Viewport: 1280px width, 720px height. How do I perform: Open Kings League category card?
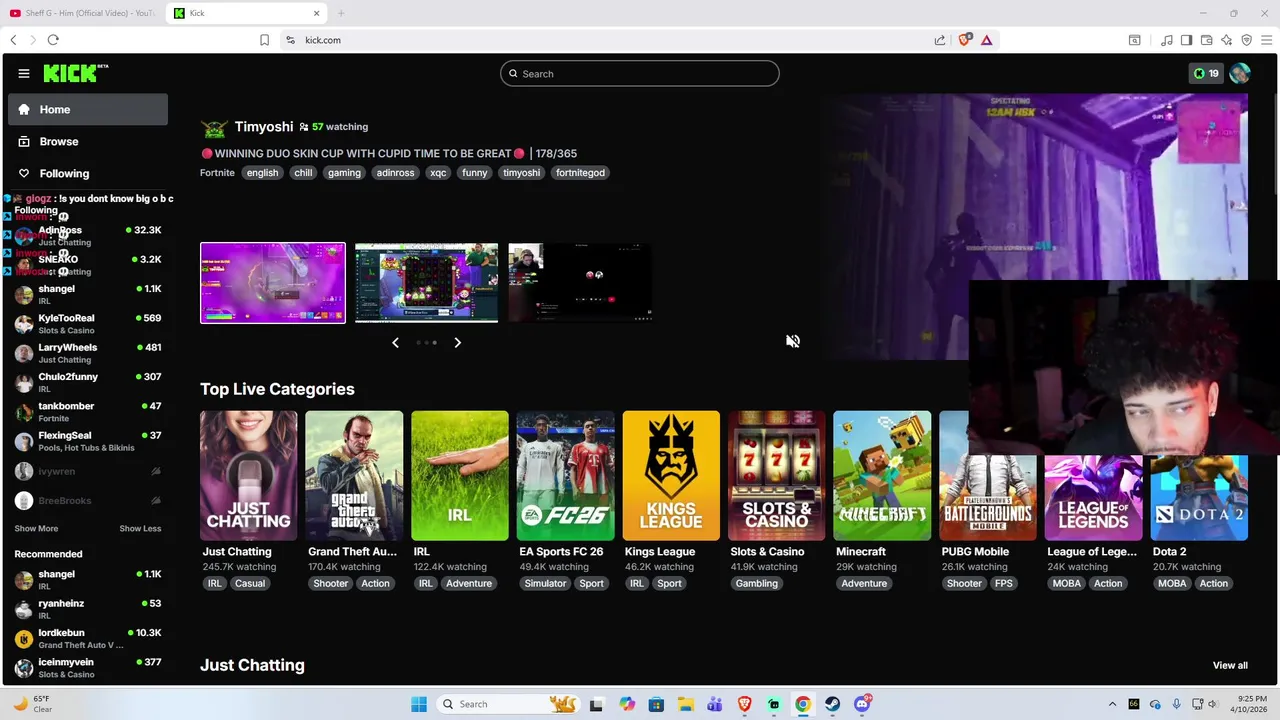pos(671,476)
